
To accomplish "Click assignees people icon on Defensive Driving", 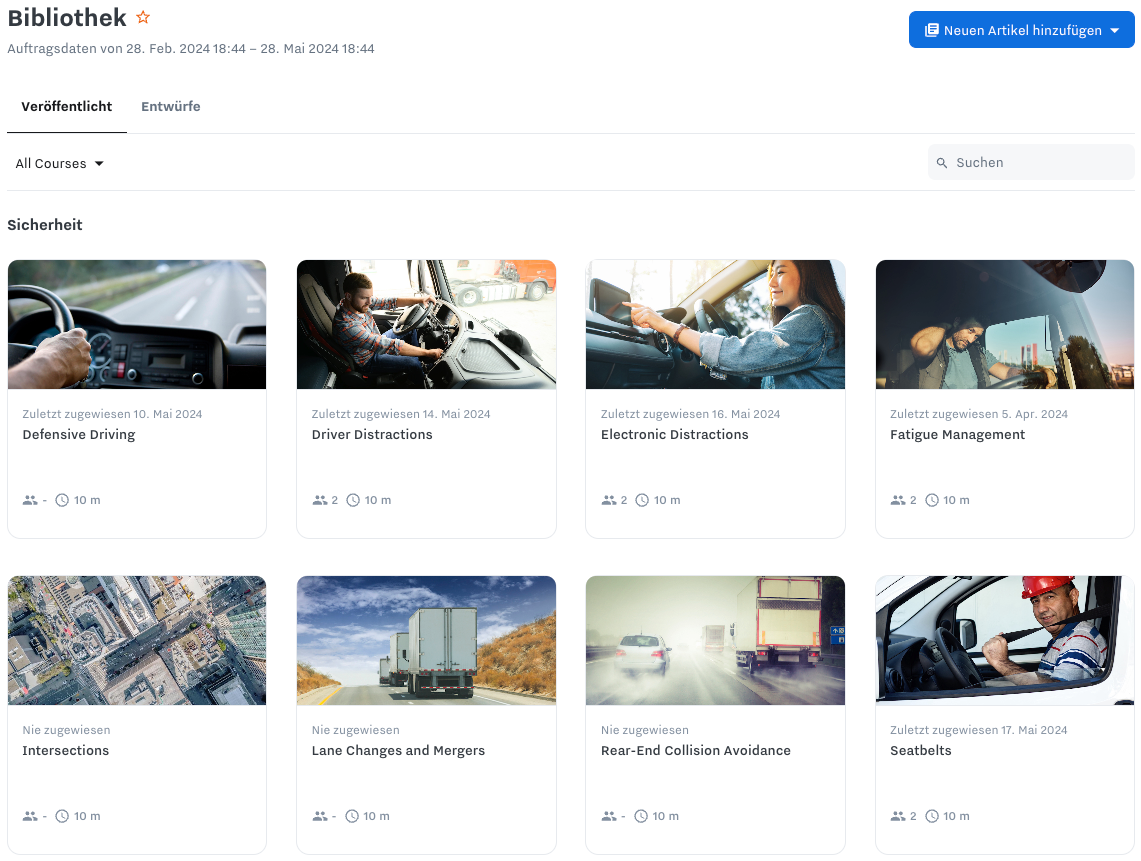I will (x=30, y=500).
